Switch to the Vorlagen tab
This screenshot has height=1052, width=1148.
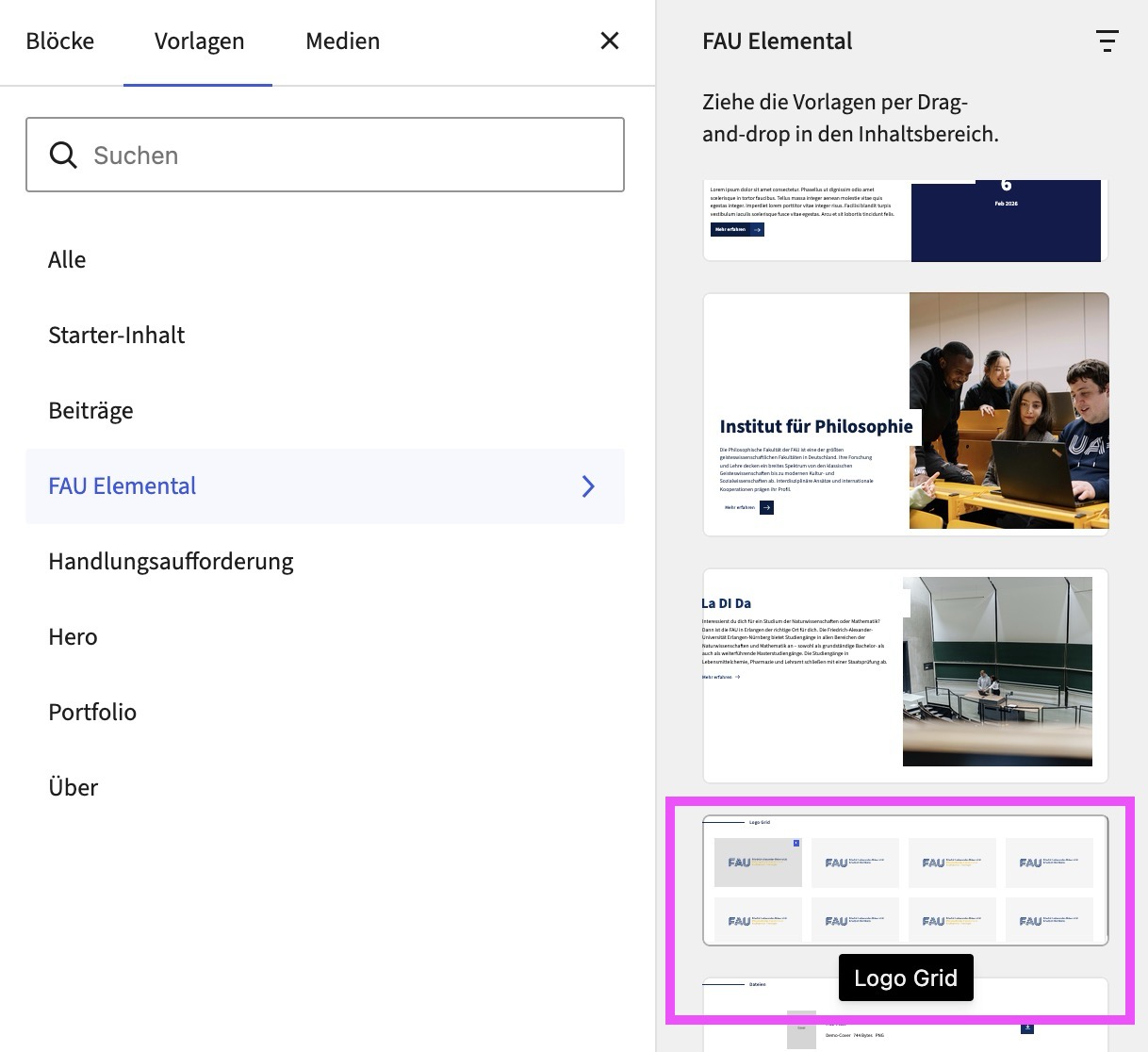click(x=199, y=41)
